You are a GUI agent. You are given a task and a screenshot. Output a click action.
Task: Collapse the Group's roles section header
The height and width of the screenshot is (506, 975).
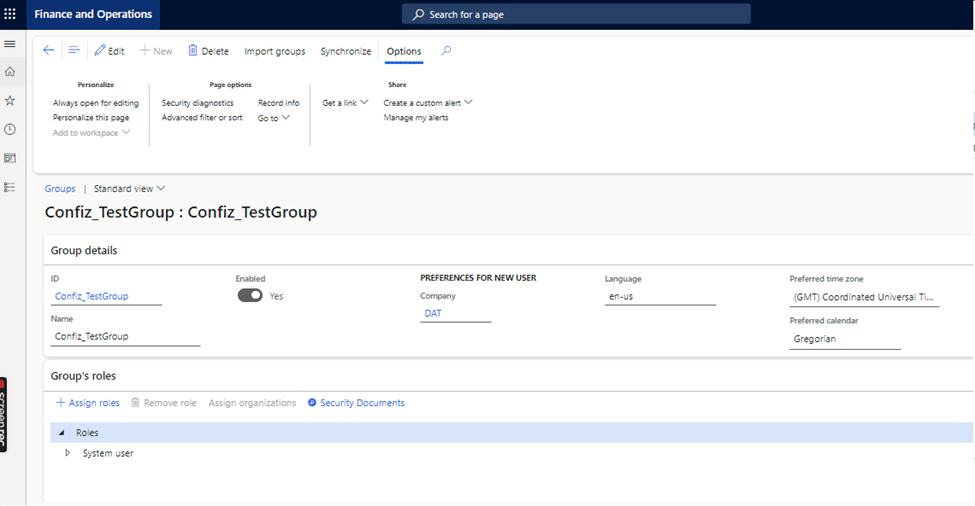click(509, 376)
